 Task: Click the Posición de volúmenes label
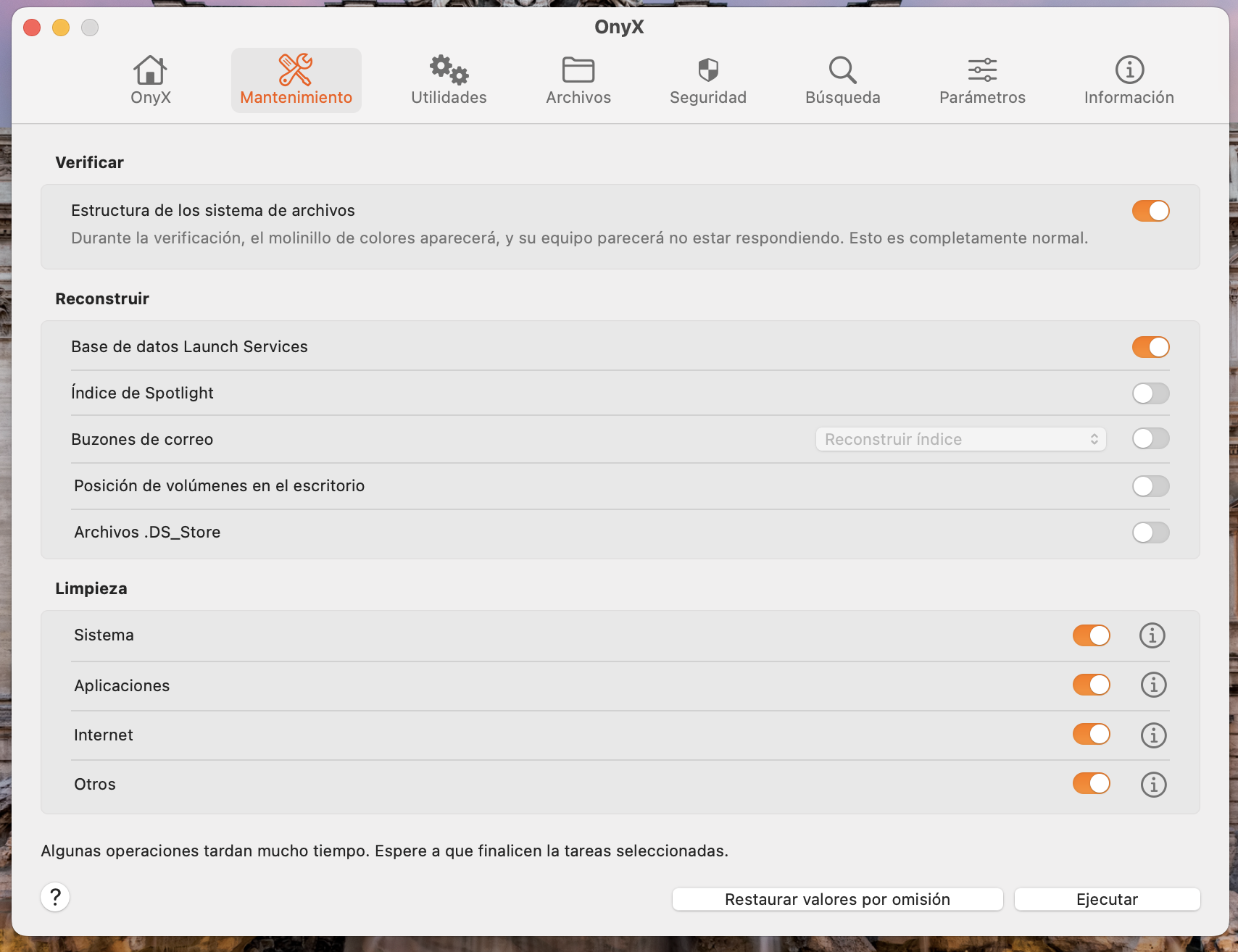click(219, 485)
